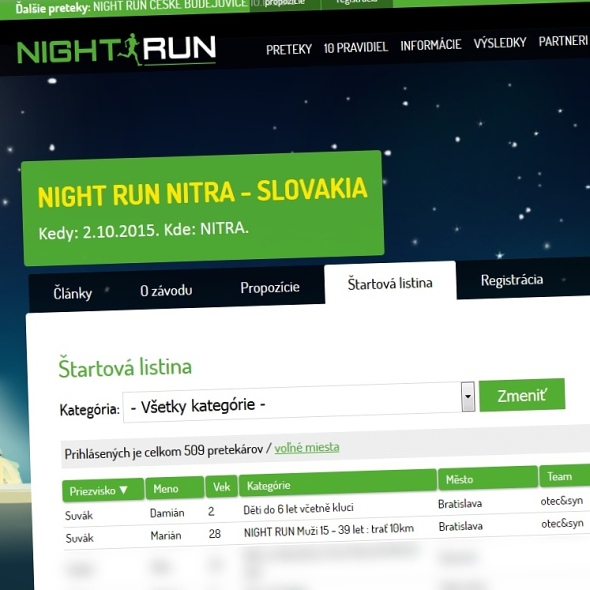Click the Štartová listina page heading
The image size is (590, 590).
tap(125, 367)
